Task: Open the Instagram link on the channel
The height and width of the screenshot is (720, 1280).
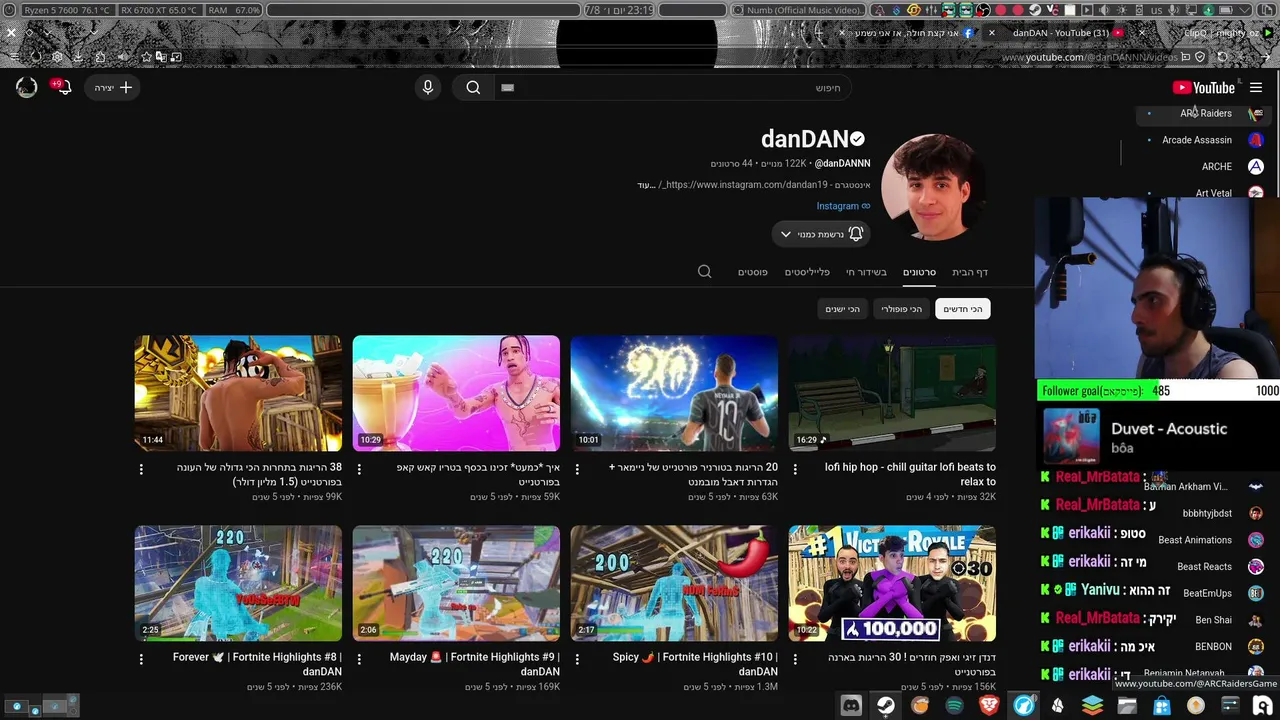Action: [843, 207]
